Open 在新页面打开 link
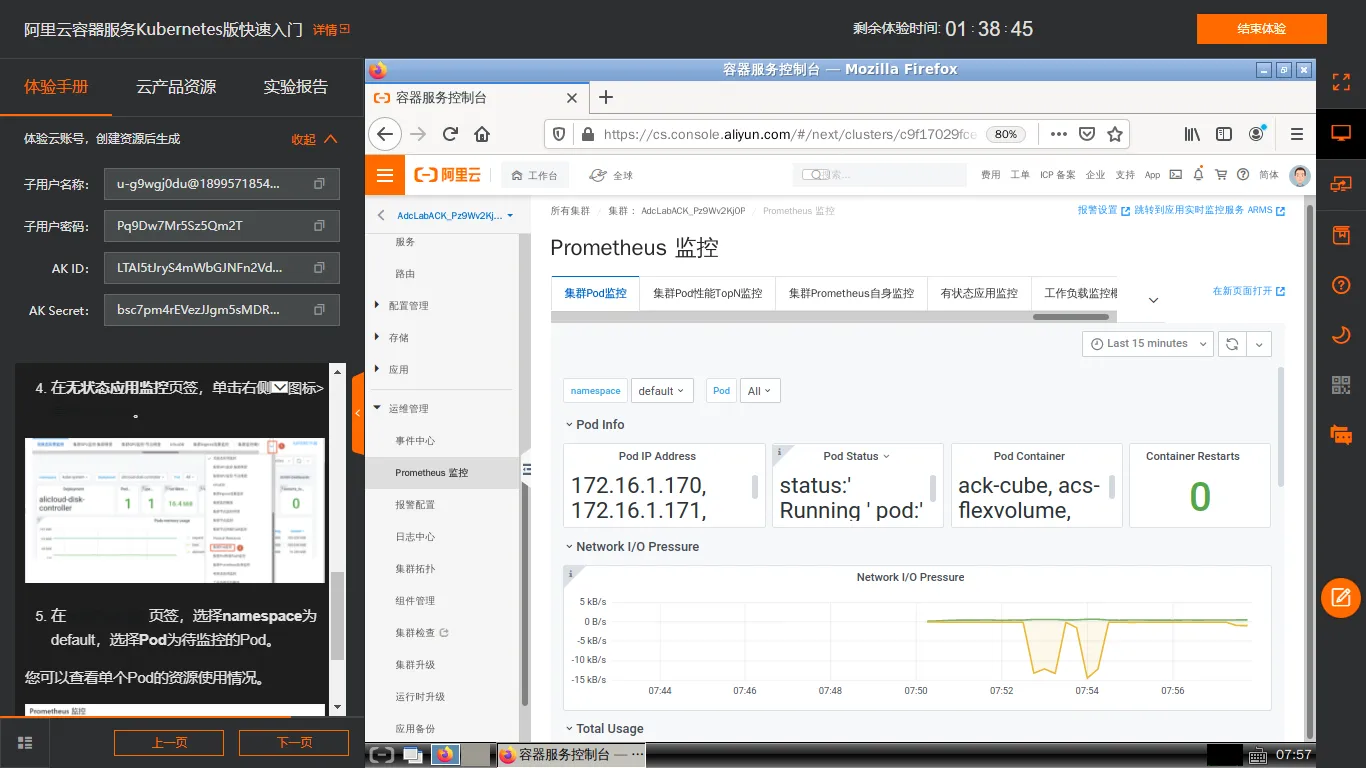 pyautogui.click(x=1248, y=291)
